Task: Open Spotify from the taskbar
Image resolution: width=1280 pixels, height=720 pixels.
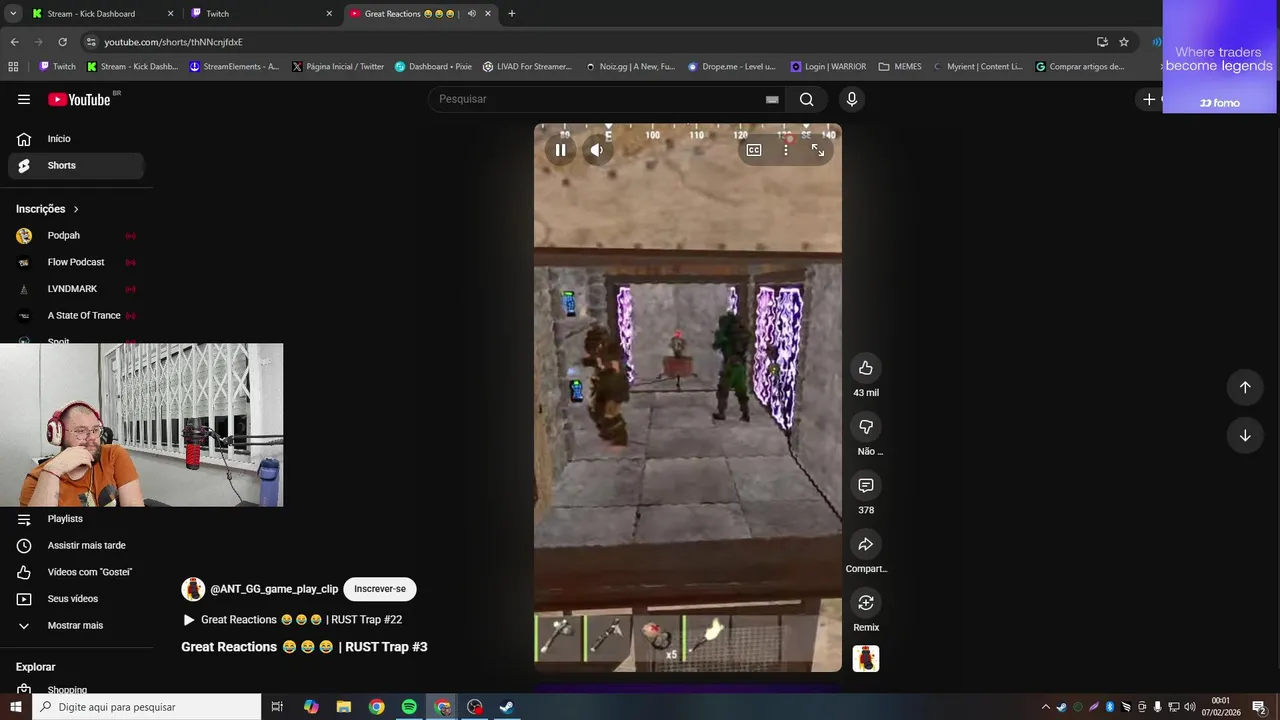Action: pos(409,707)
